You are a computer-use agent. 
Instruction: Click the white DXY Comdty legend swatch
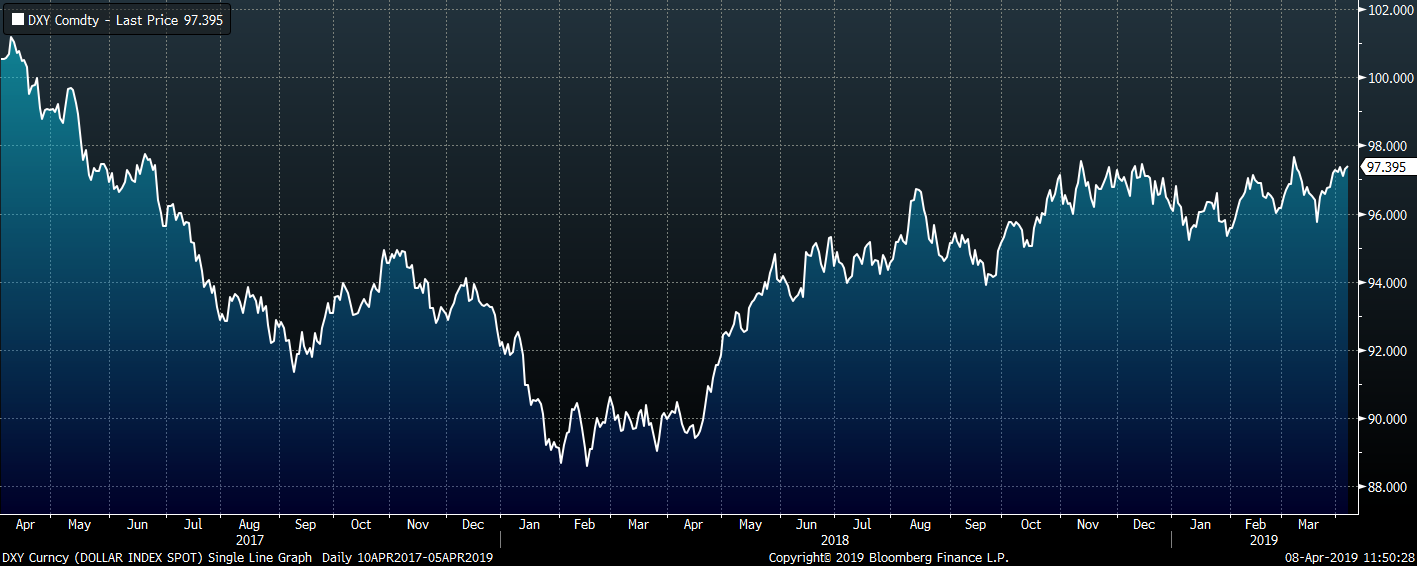click(x=18, y=19)
